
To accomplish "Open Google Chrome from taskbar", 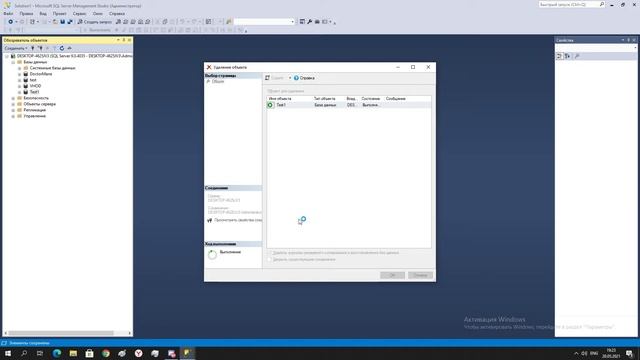I will (x=106, y=353).
